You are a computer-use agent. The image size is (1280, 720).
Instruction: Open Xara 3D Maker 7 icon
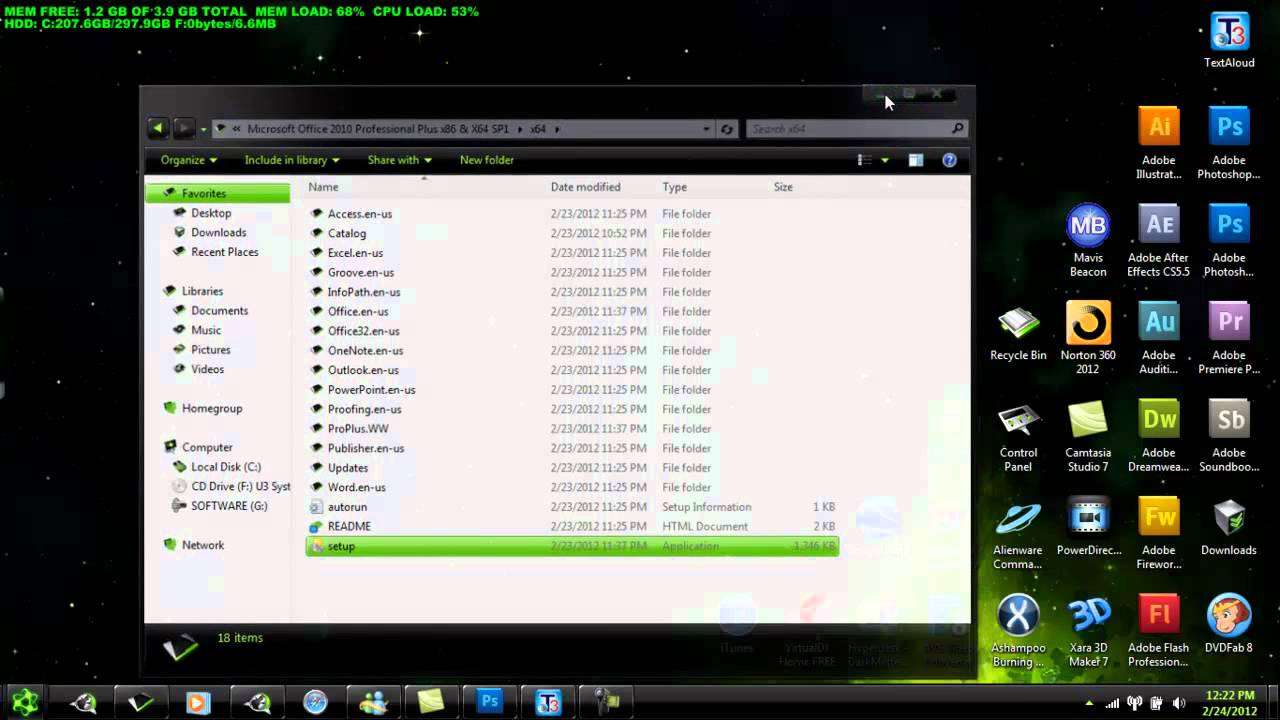pyautogui.click(x=1088, y=632)
